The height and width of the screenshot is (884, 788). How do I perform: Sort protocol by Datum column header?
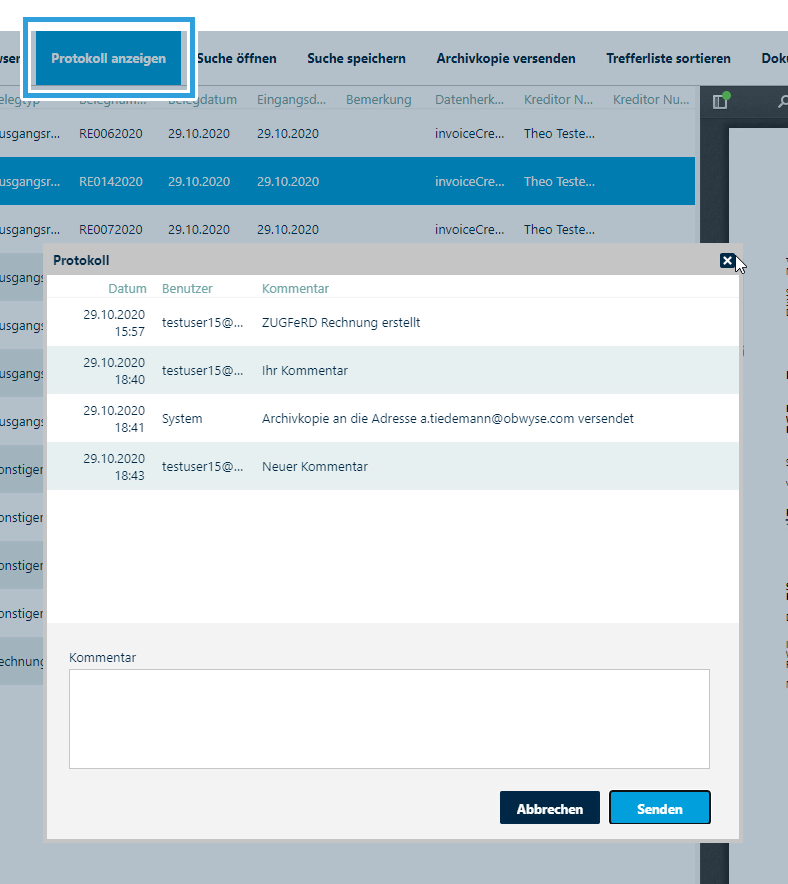click(x=127, y=288)
